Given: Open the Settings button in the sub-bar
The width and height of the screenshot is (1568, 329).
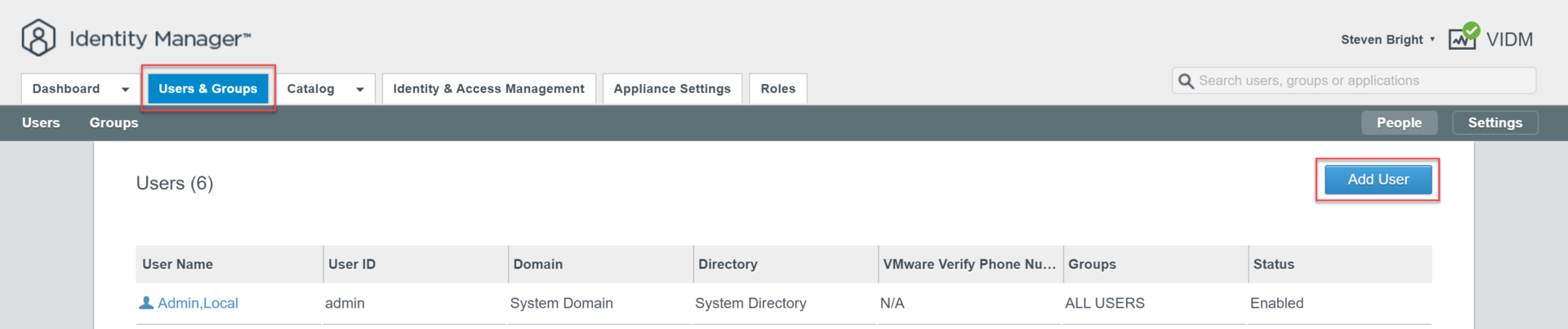Looking at the screenshot, I should [1494, 122].
